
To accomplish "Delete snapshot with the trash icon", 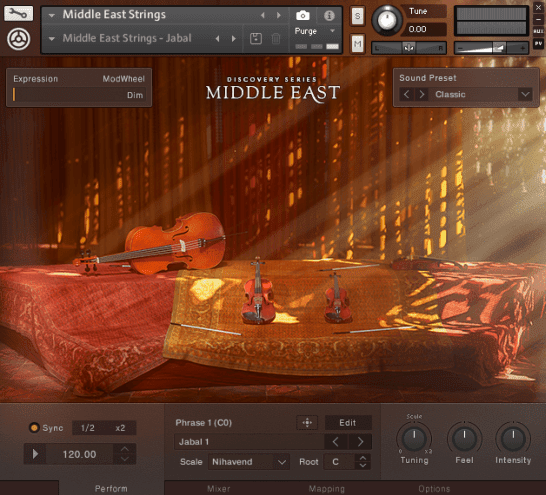I will (x=275, y=38).
